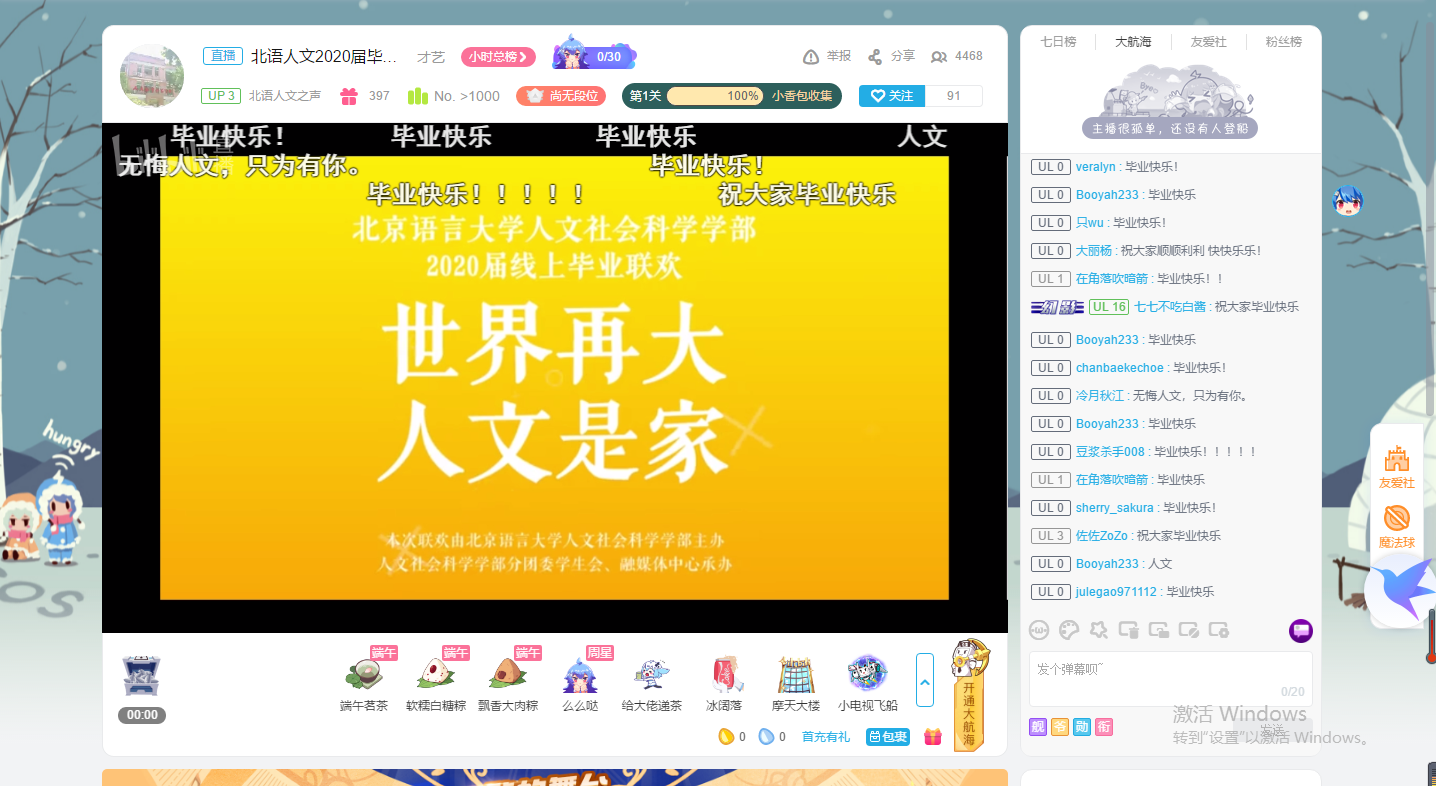Toggle the purple danmaku chat bubble button

pos(1300,630)
